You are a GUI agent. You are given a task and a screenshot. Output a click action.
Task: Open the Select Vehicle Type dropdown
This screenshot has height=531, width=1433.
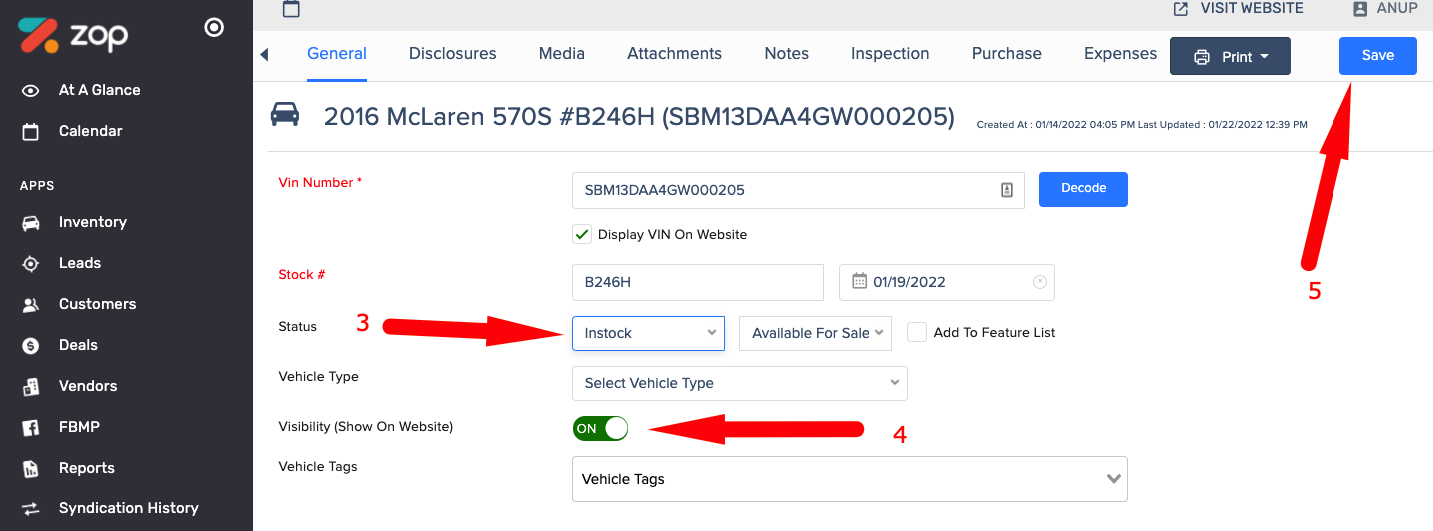tap(740, 383)
